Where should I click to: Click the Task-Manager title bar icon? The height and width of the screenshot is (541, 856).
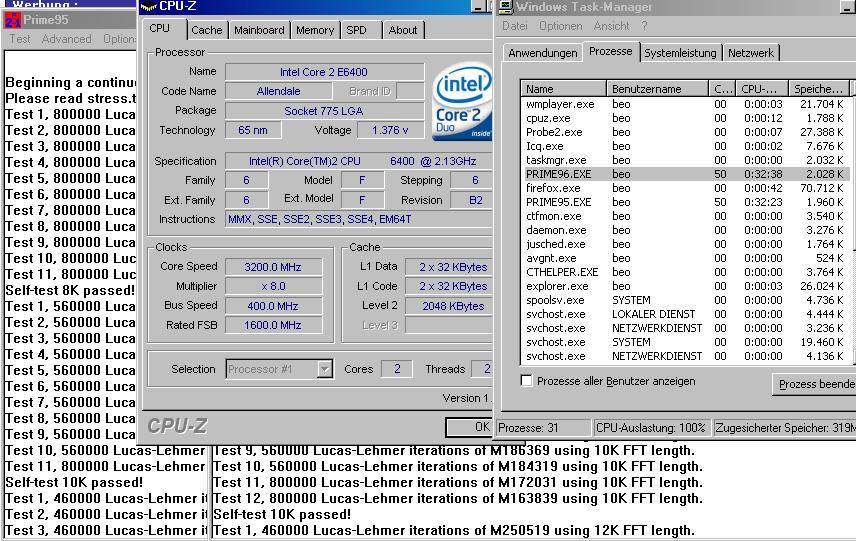coord(506,7)
